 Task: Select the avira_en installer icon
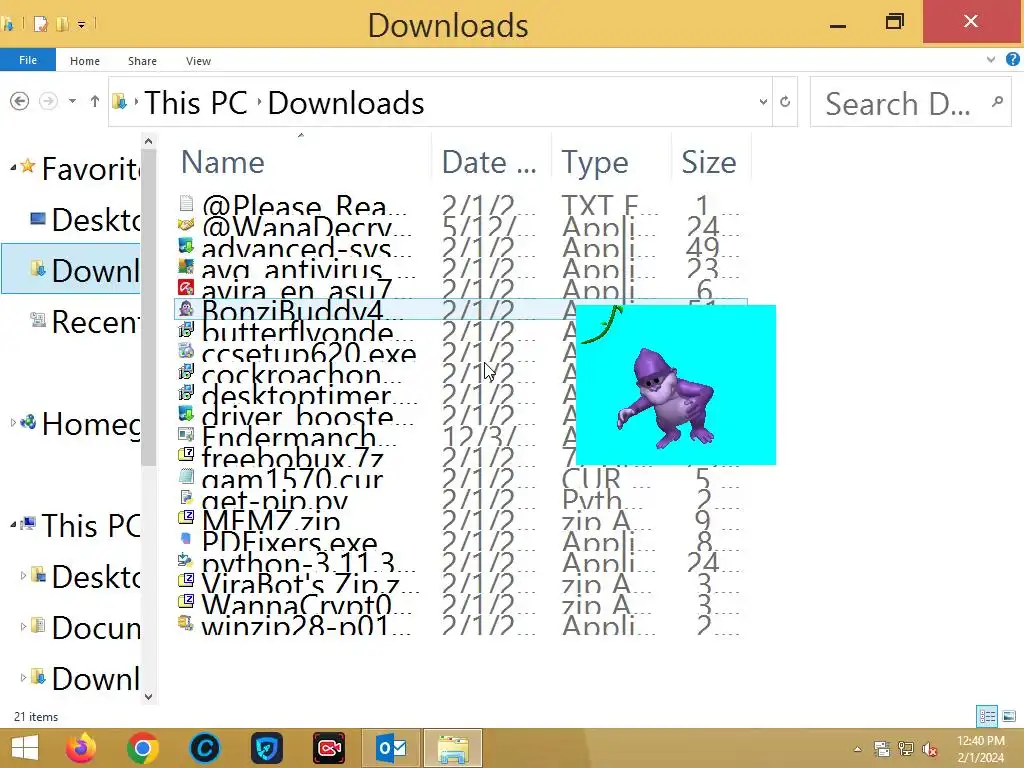pos(186,287)
